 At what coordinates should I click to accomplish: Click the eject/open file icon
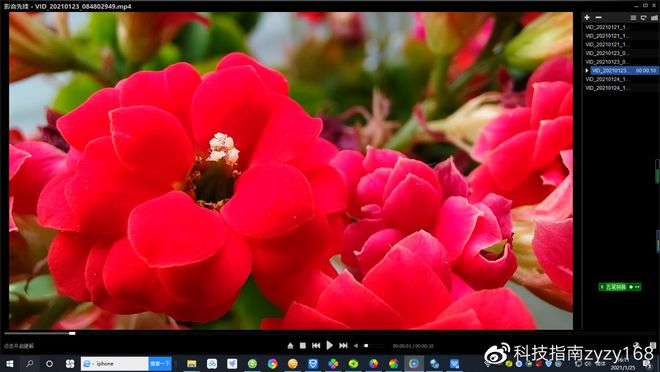[x=290, y=345]
